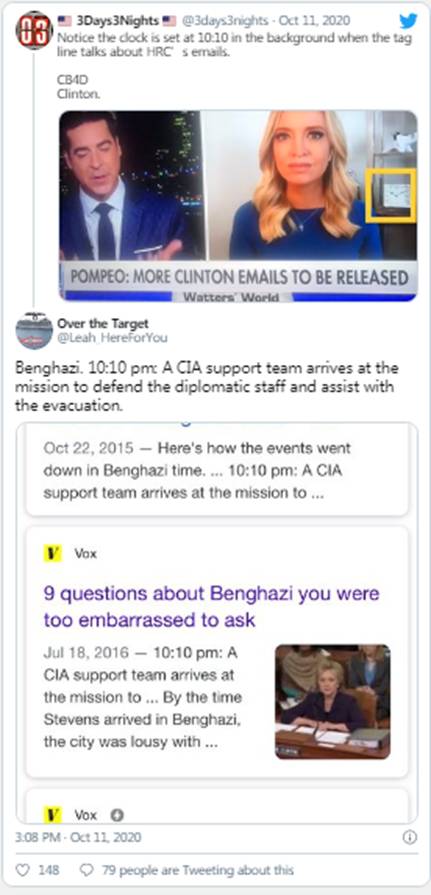
Task: Open the Hillary Clinton hearing thumbnail
Action: point(333,702)
